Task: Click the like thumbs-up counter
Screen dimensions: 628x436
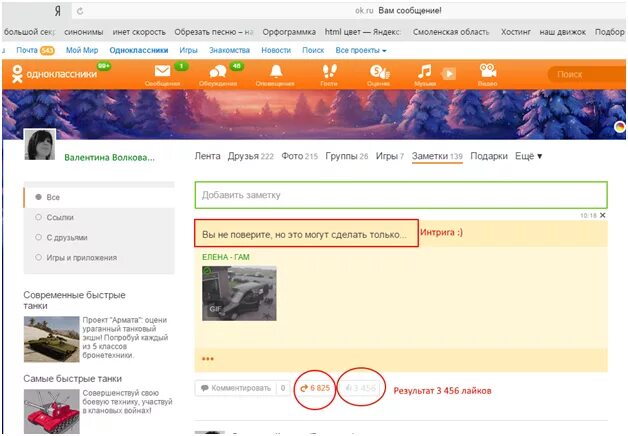Action: tap(361, 388)
